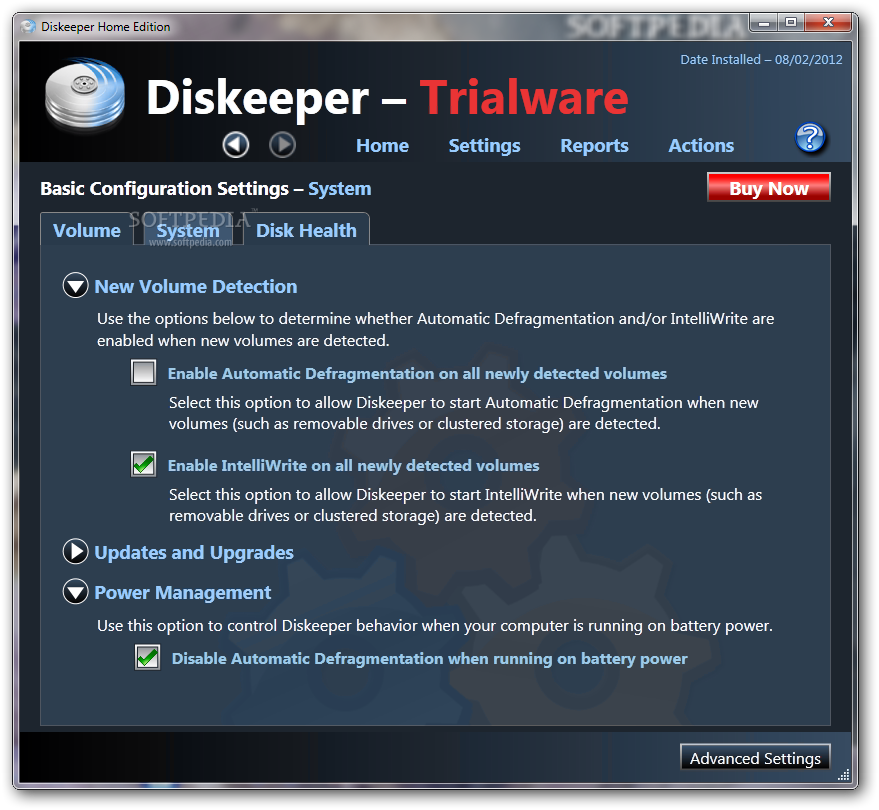Enable Automatic Defragmentation on newly detected volumes
The height and width of the screenshot is (810, 879).
coord(144,373)
